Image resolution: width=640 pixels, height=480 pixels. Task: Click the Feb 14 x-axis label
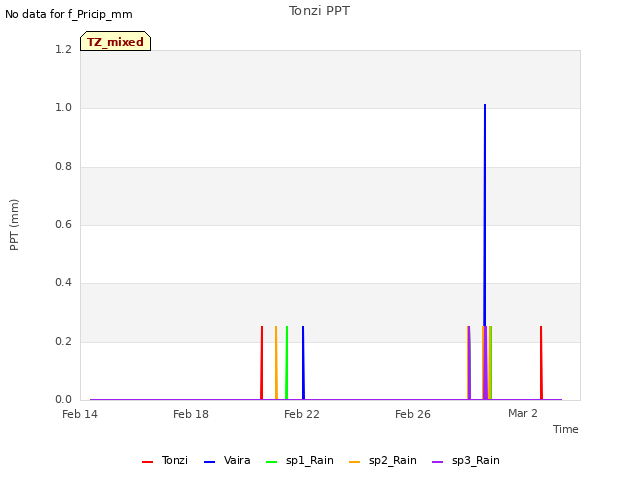(x=80, y=414)
